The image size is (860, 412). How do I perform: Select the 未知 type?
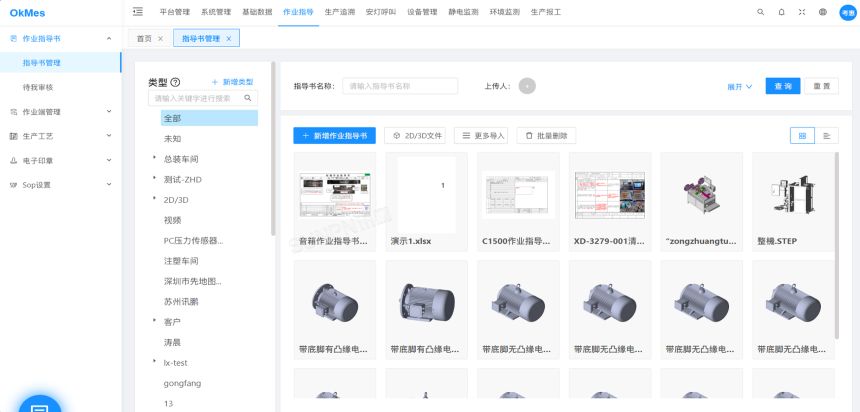(172, 139)
